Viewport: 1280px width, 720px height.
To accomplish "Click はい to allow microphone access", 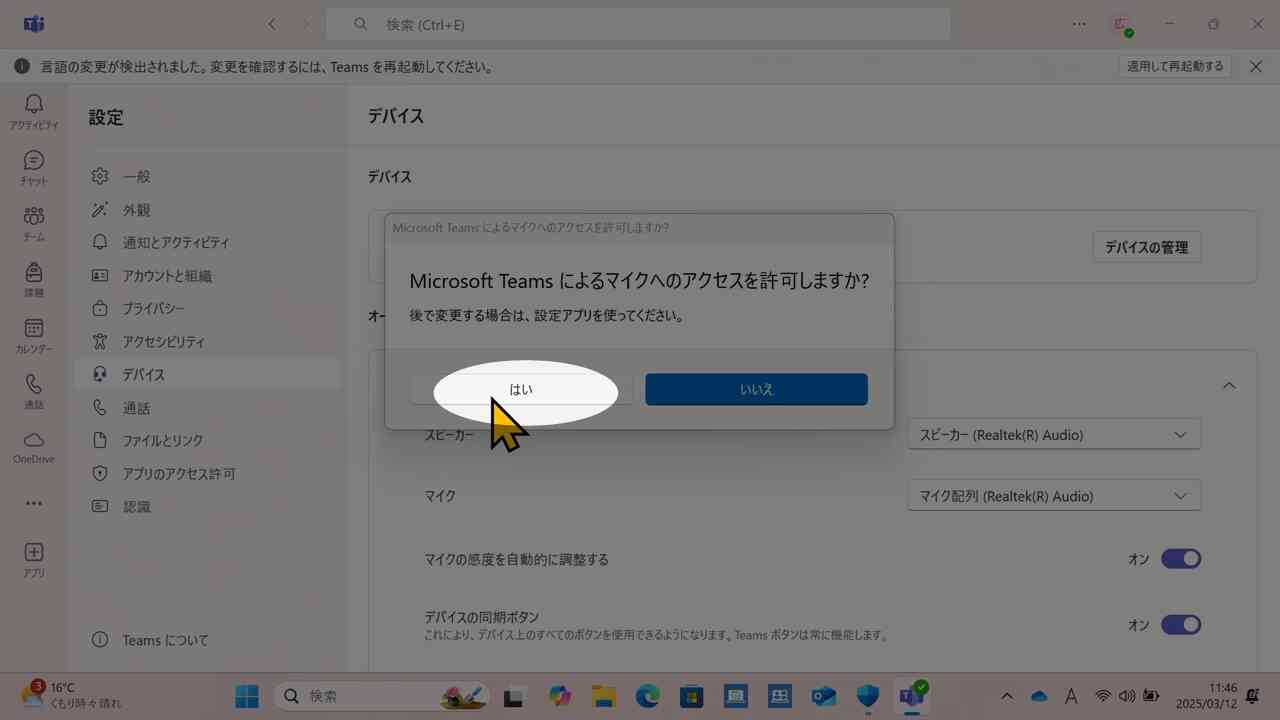I will point(521,389).
